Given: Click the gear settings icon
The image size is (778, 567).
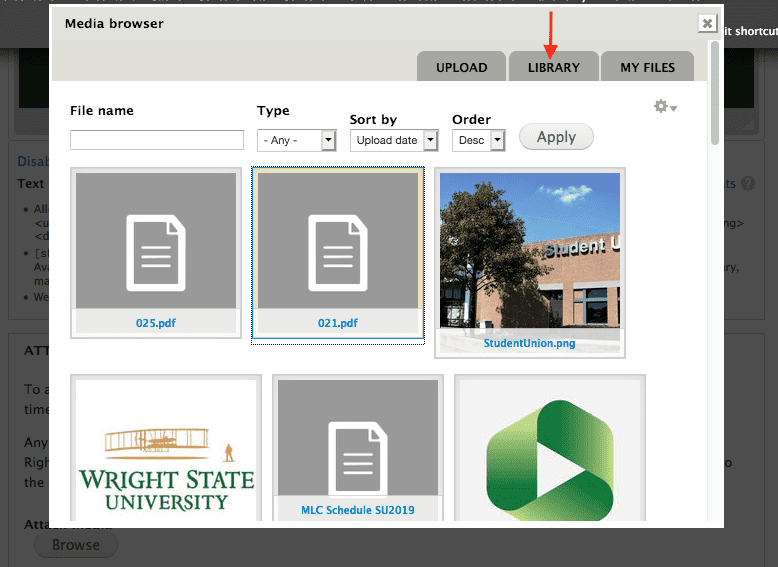Looking at the screenshot, I should pyautogui.click(x=661, y=107).
